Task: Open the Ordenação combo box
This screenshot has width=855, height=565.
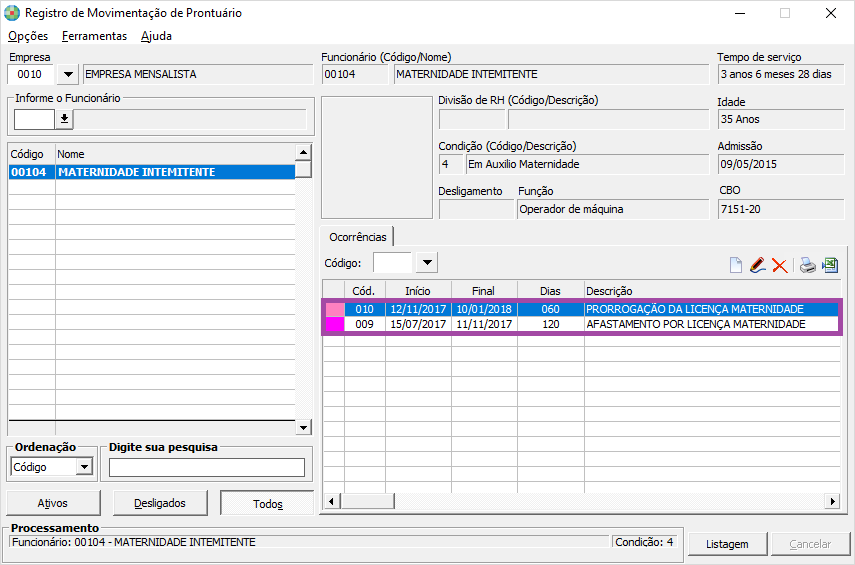Action: pyautogui.click(x=84, y=467)
